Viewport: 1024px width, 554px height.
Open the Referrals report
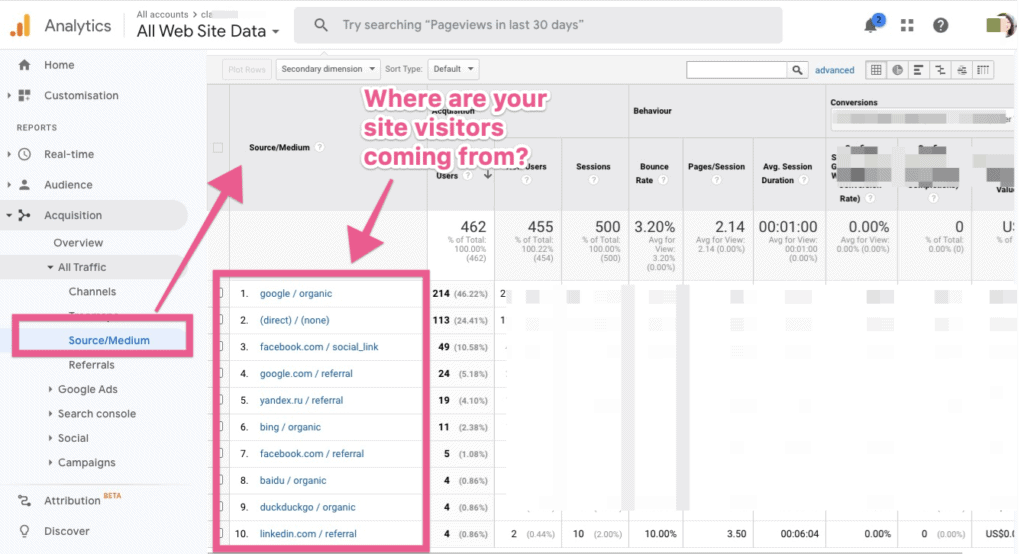91,365
